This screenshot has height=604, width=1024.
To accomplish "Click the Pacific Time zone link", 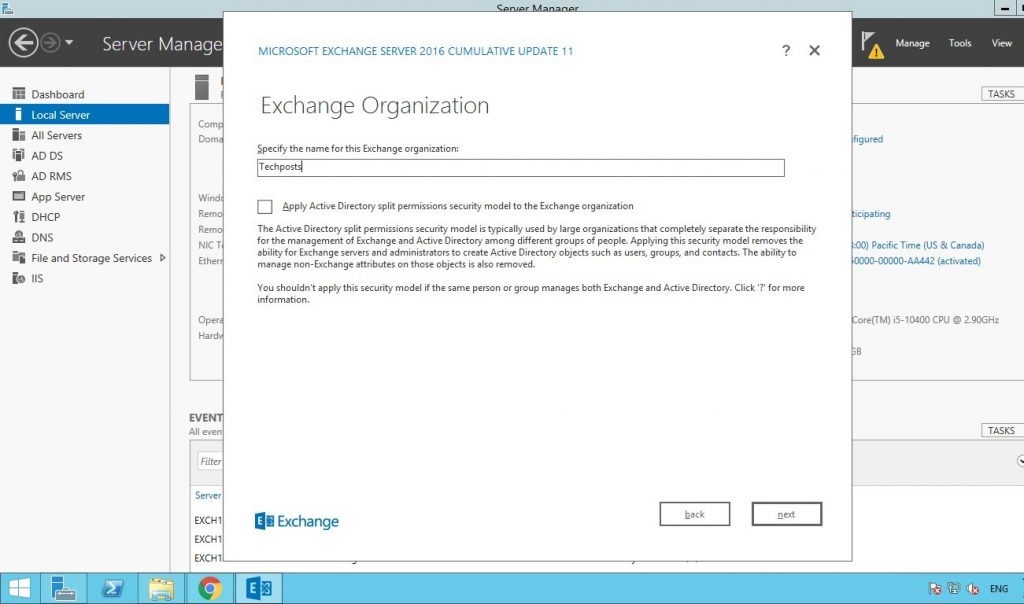I will click(918, 245).
